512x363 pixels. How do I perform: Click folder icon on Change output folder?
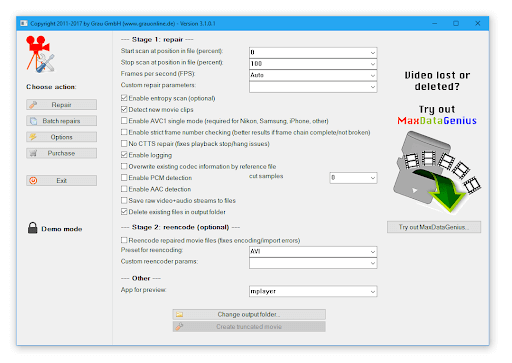(x=180, y=314)
